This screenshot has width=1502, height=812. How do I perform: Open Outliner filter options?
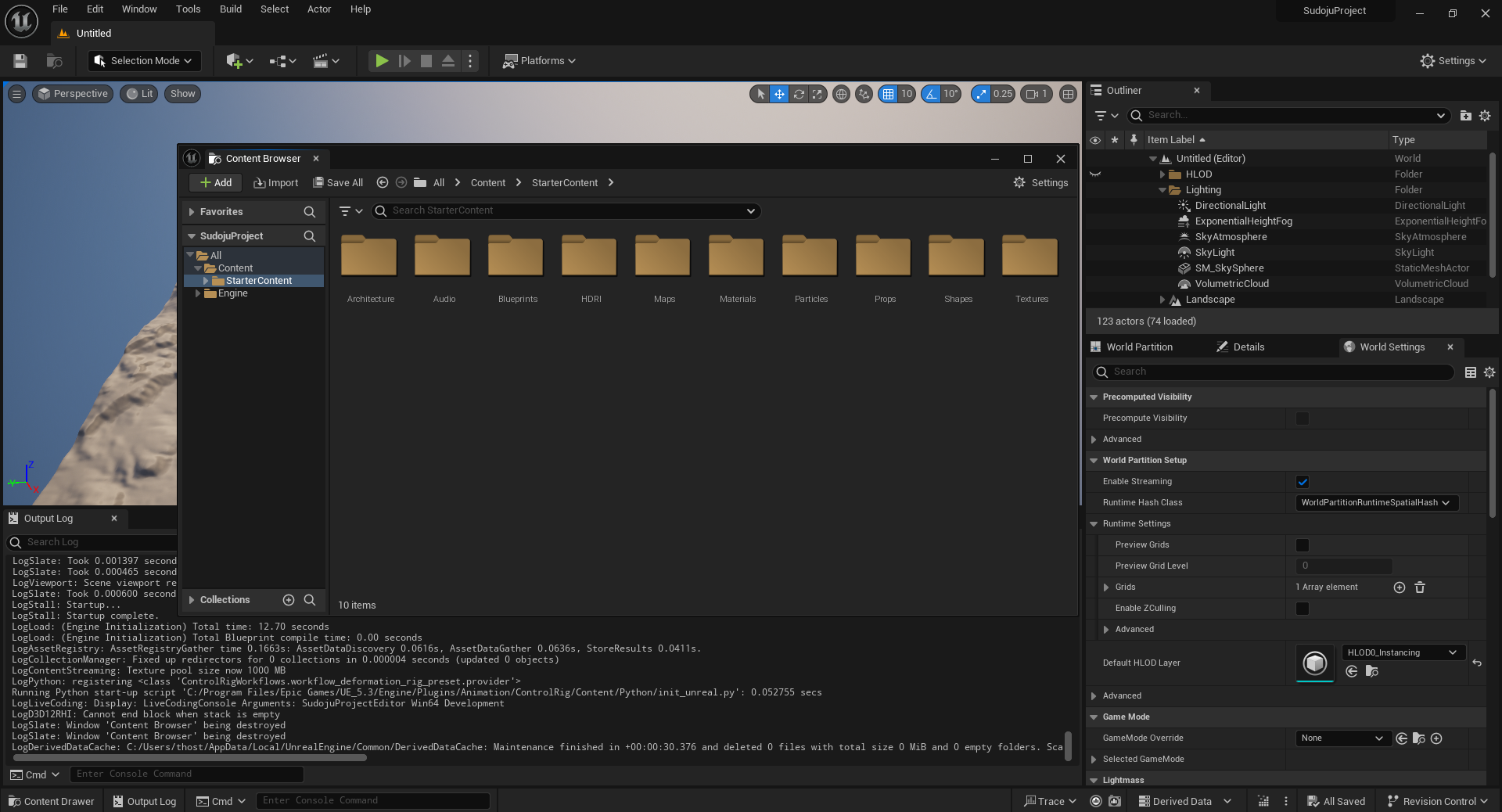1106,116
